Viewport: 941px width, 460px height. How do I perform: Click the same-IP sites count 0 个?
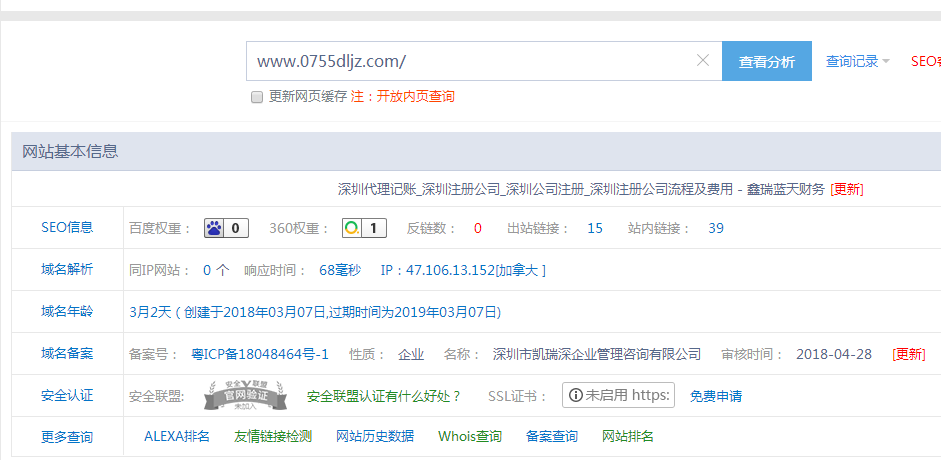tap(216, 270)
